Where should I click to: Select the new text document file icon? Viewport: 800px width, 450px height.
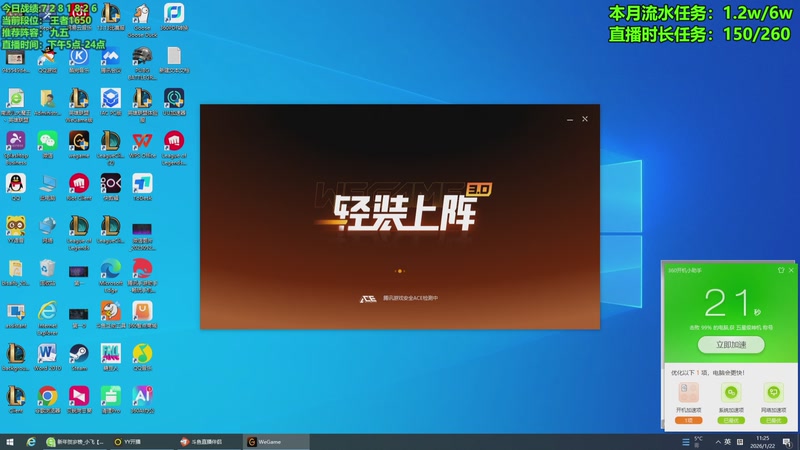(174, 59)
